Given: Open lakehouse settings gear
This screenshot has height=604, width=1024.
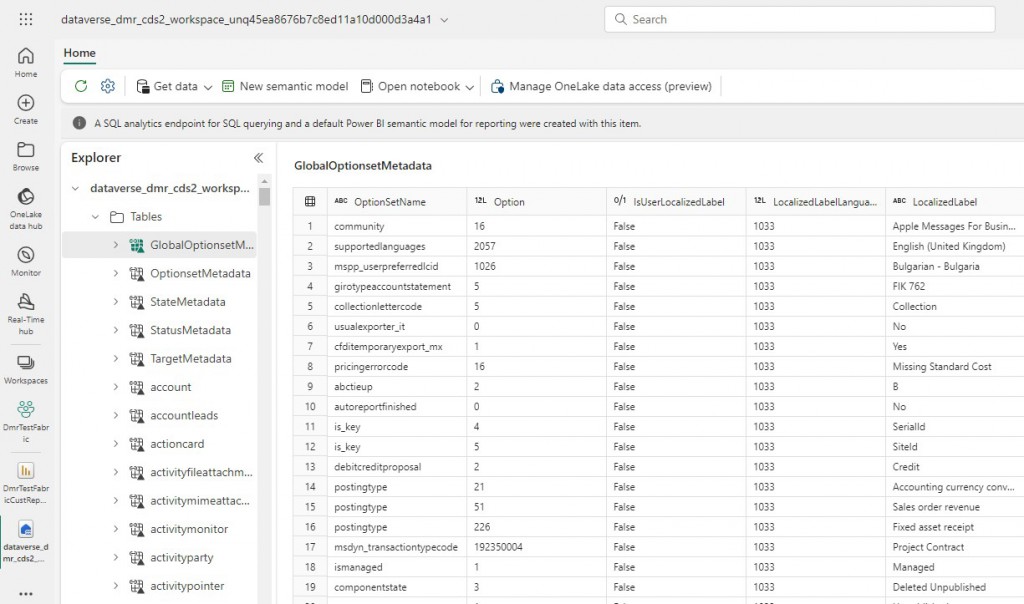Looking at the screenshot, I should point(108,86).
